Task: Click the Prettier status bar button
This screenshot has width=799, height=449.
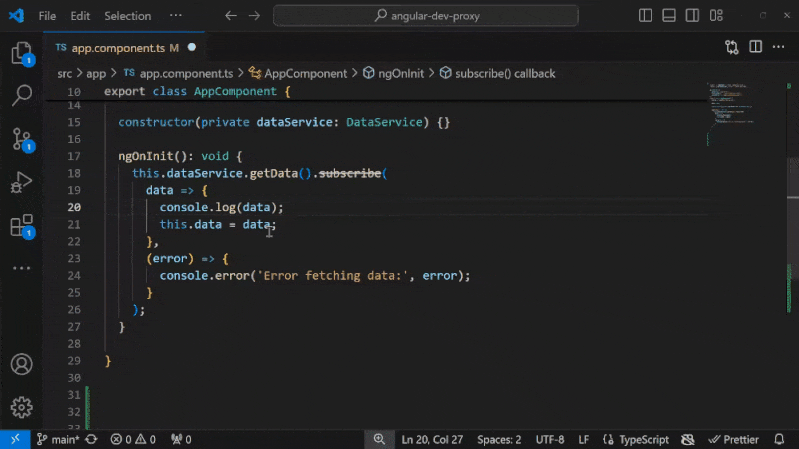Action: point(733,439)
